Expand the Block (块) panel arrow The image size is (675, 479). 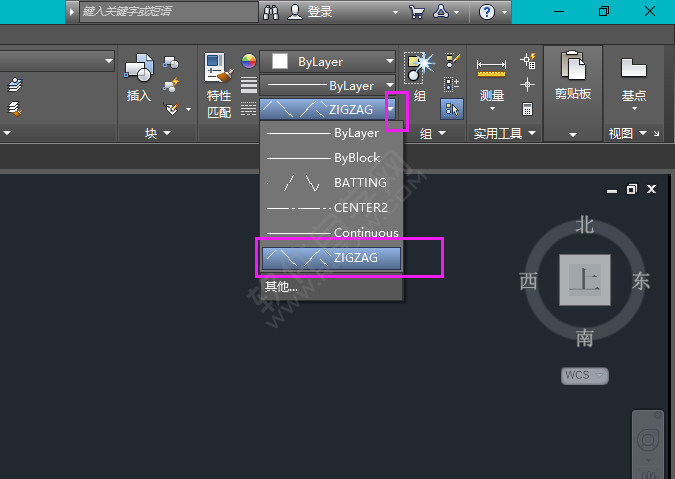pos(167,133)
